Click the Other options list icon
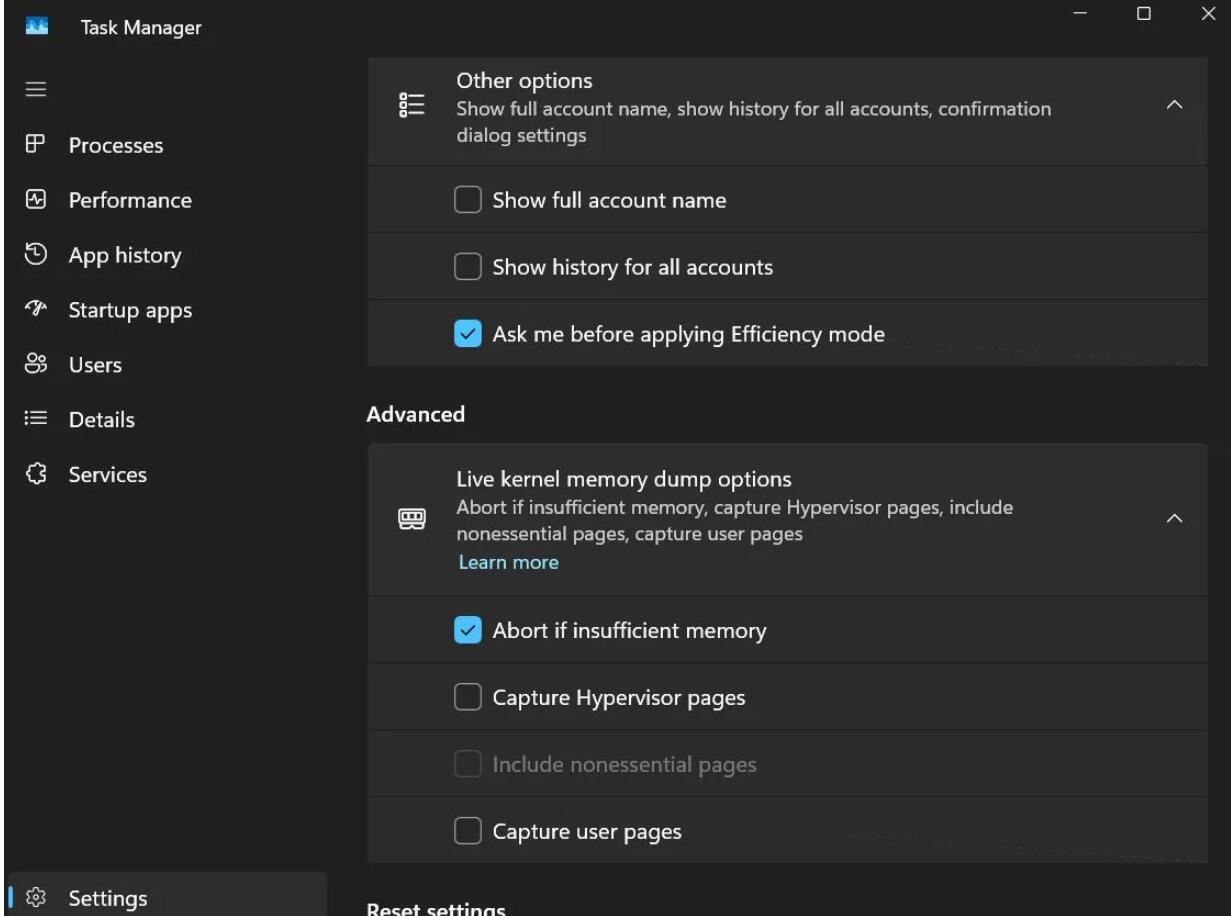 tap(410, 104)
